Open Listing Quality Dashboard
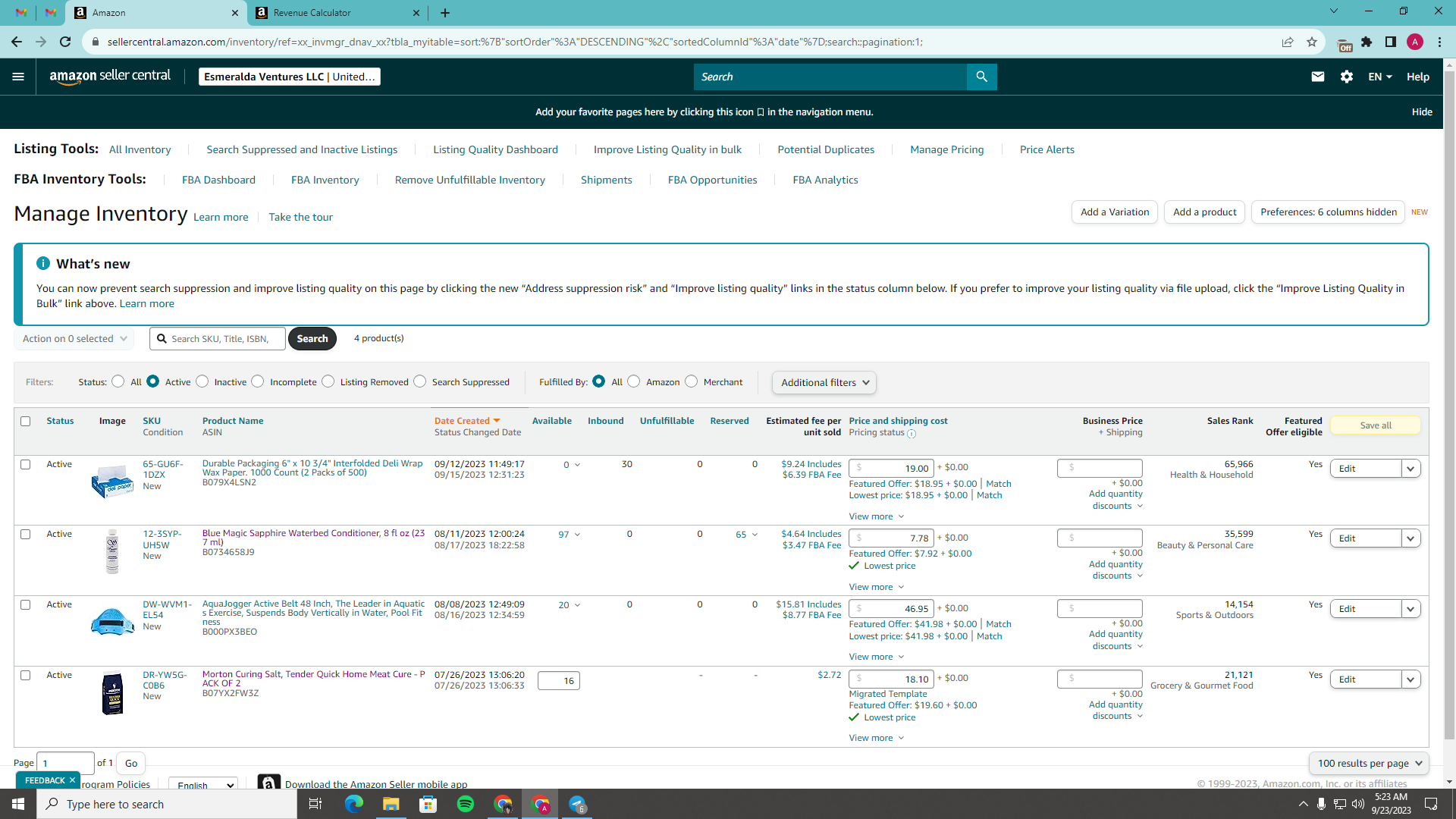Viewport: 1456px width, 819px height. point(496,149)
